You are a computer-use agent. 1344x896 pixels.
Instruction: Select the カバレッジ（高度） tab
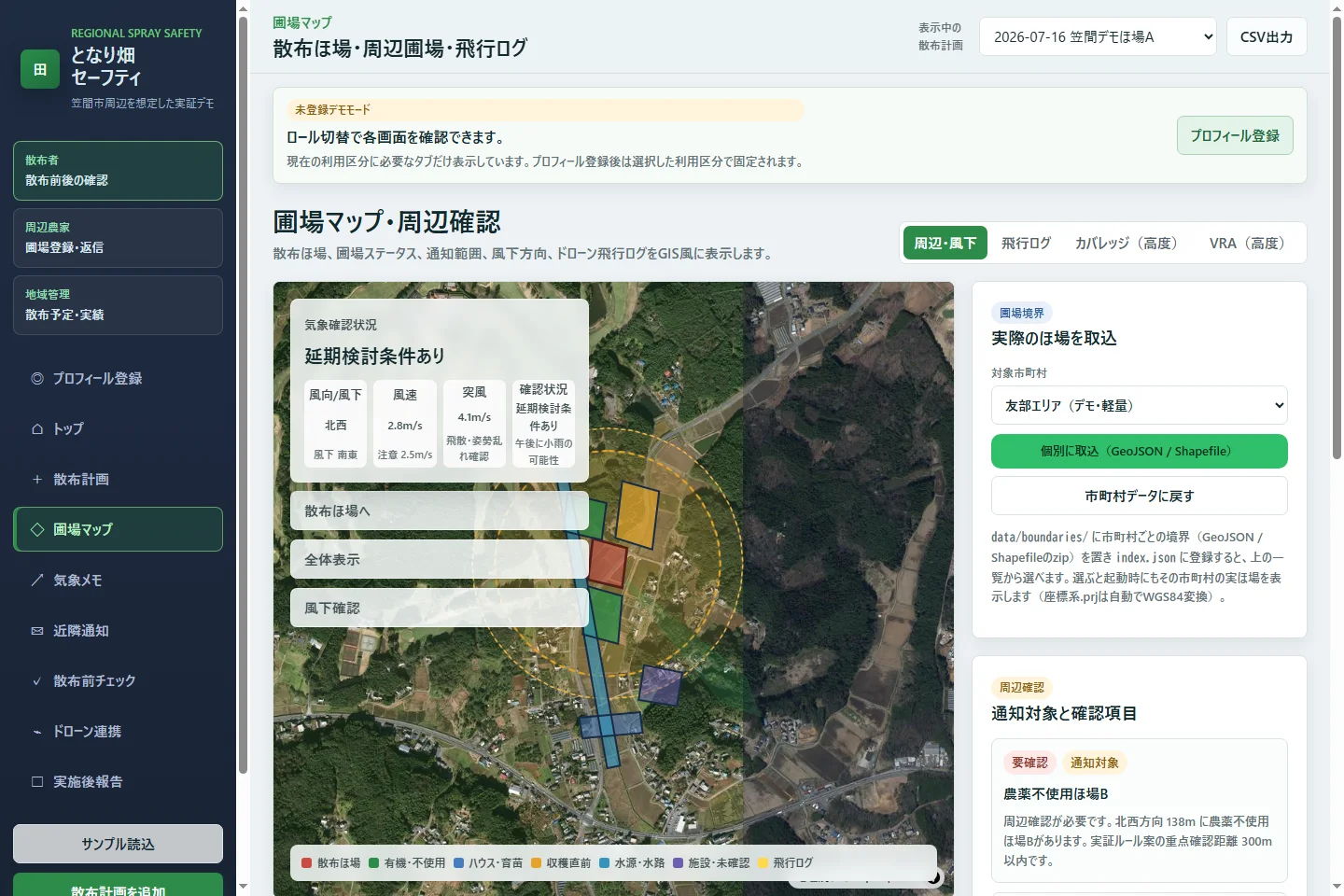[x=1126, y=243]
